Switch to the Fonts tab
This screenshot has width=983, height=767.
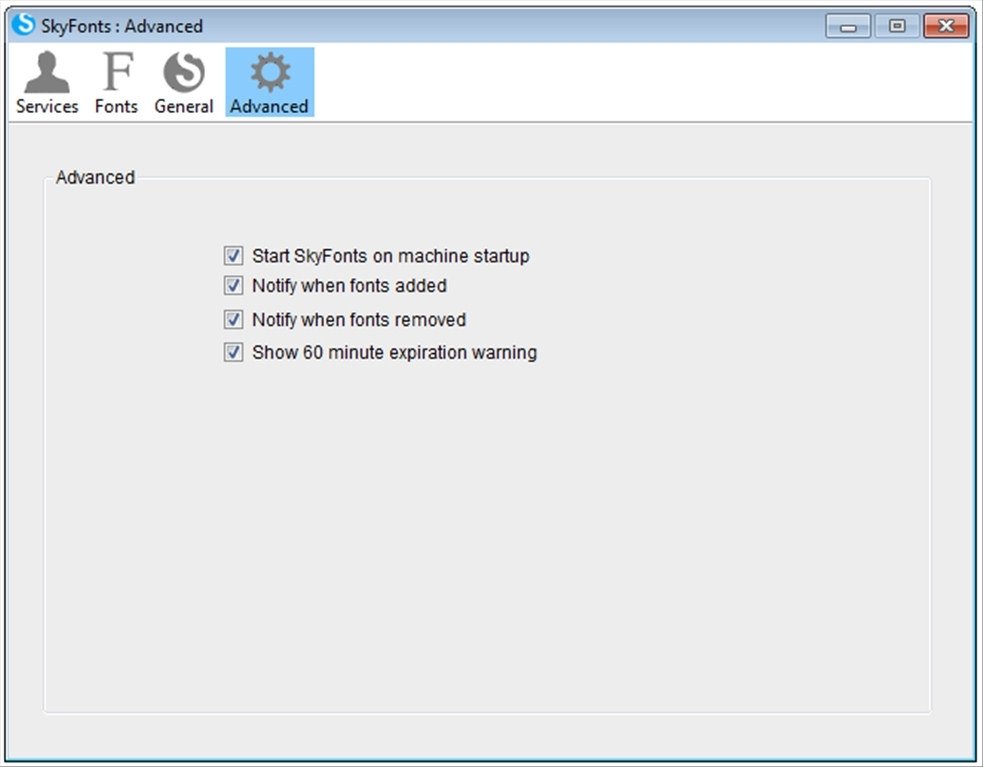coord(117,82)
